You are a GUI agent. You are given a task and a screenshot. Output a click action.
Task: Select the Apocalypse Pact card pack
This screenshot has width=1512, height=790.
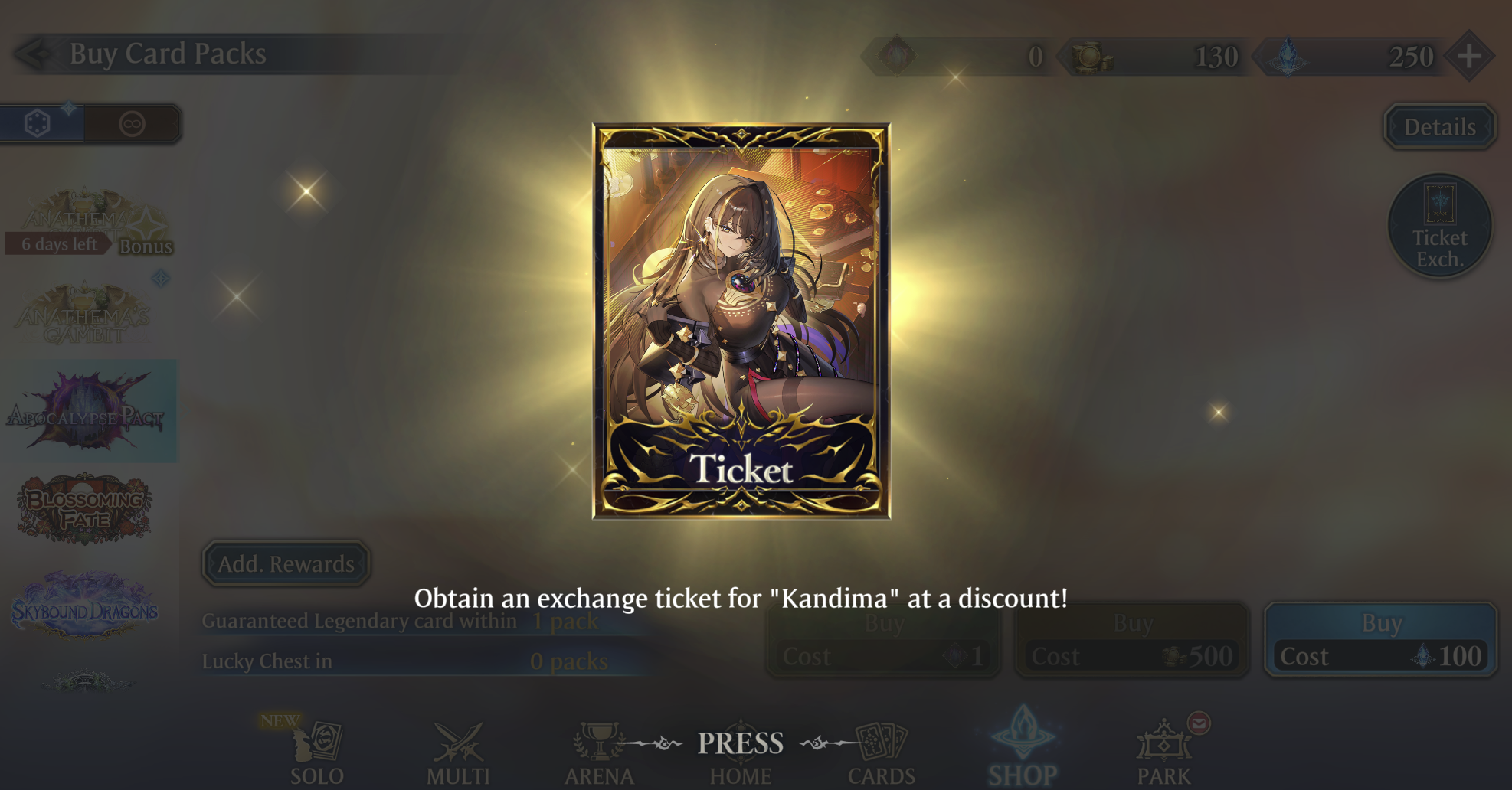click(87, 411)
